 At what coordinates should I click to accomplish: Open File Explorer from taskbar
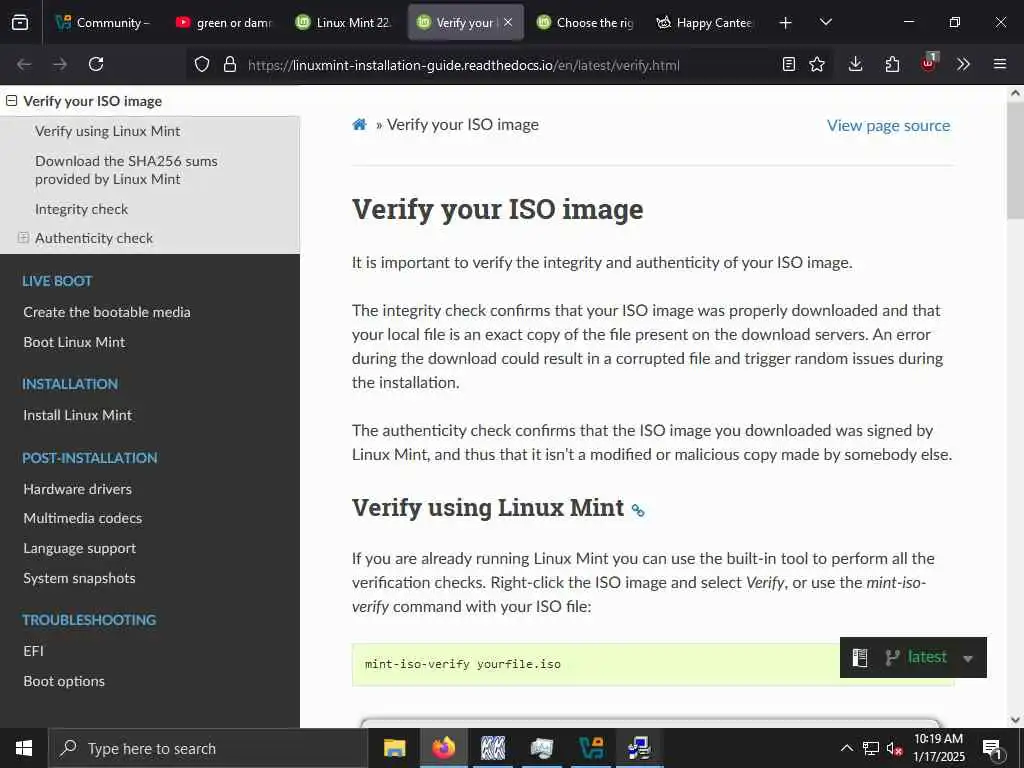click(x=394, y=748)
